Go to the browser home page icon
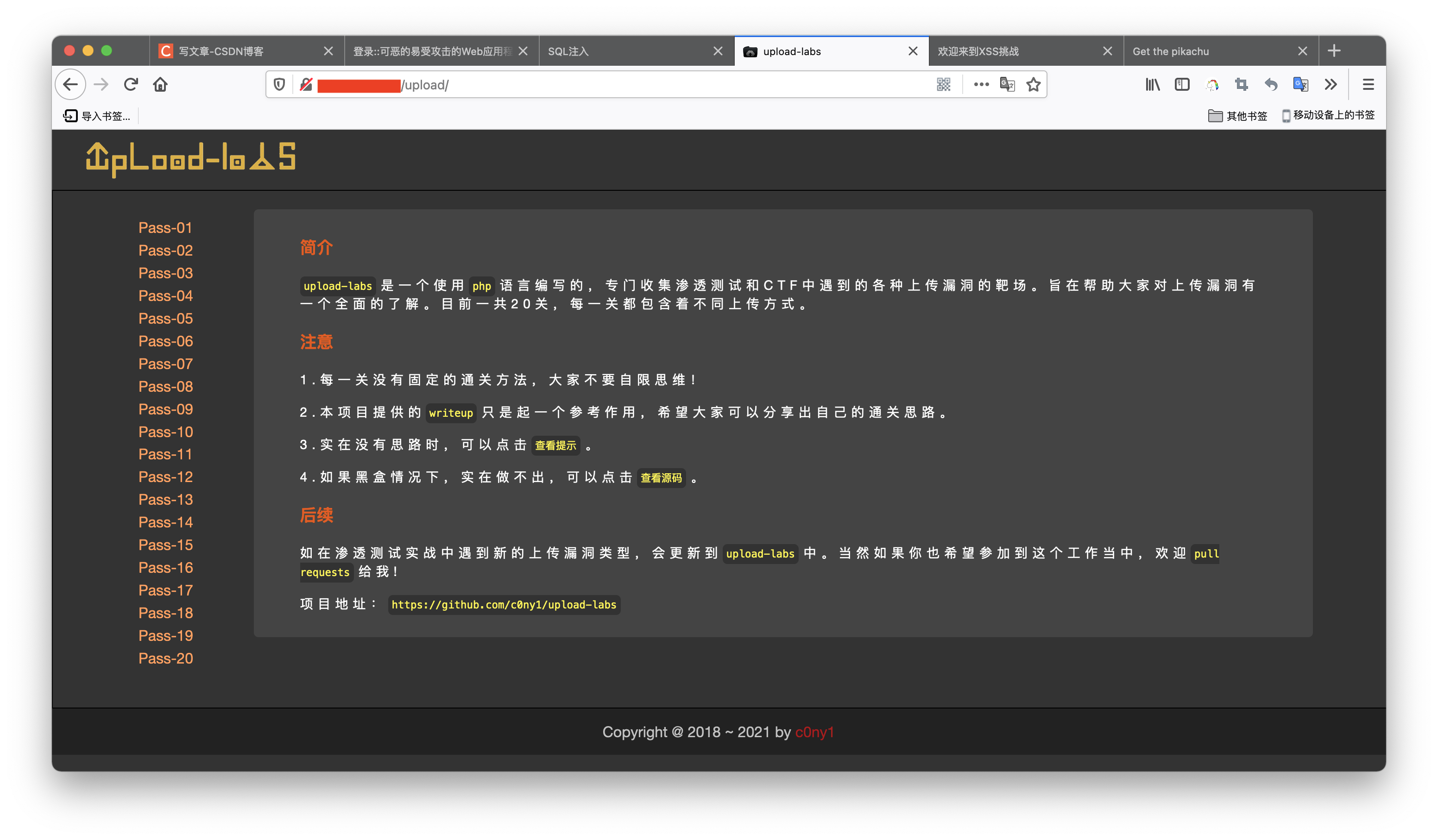The width and height of the screenshot is (1438, 840). (160, 84)
